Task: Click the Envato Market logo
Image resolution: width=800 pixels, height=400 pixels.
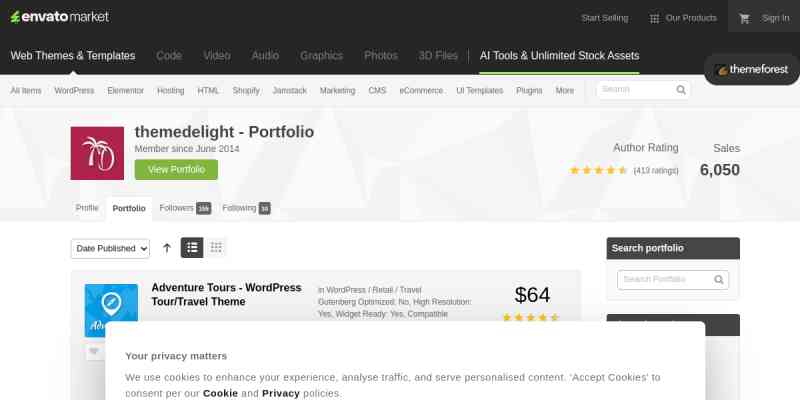Action: tap(60, 17)
